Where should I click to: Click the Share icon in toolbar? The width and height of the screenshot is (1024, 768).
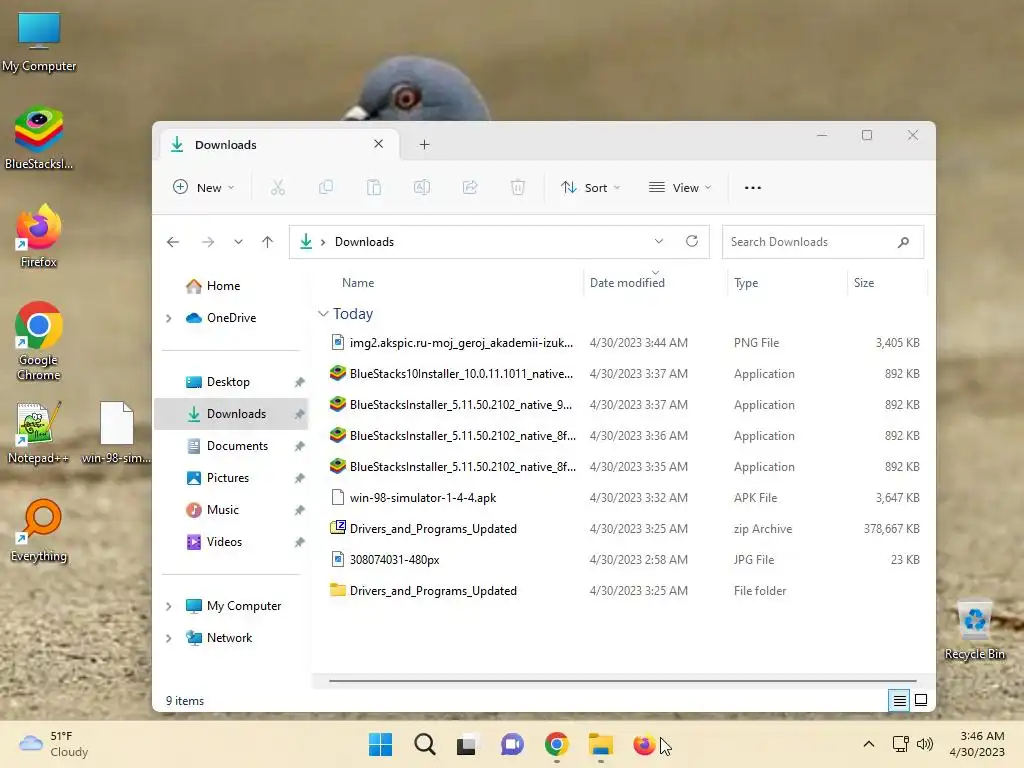coord(470,188)
